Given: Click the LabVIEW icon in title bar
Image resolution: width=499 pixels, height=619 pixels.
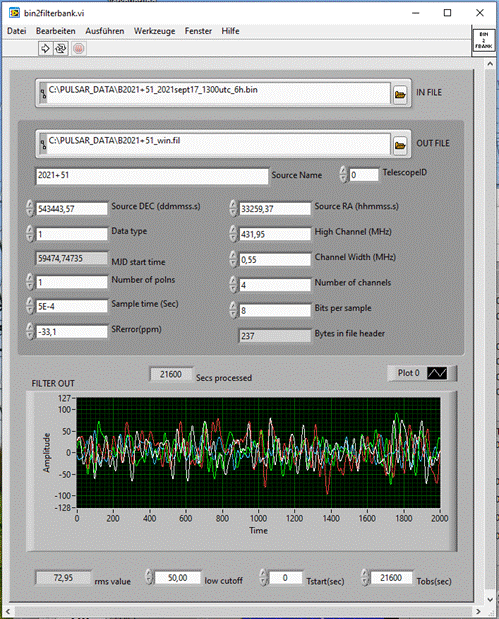Looking at the screenshot, I should click(14, 13).
